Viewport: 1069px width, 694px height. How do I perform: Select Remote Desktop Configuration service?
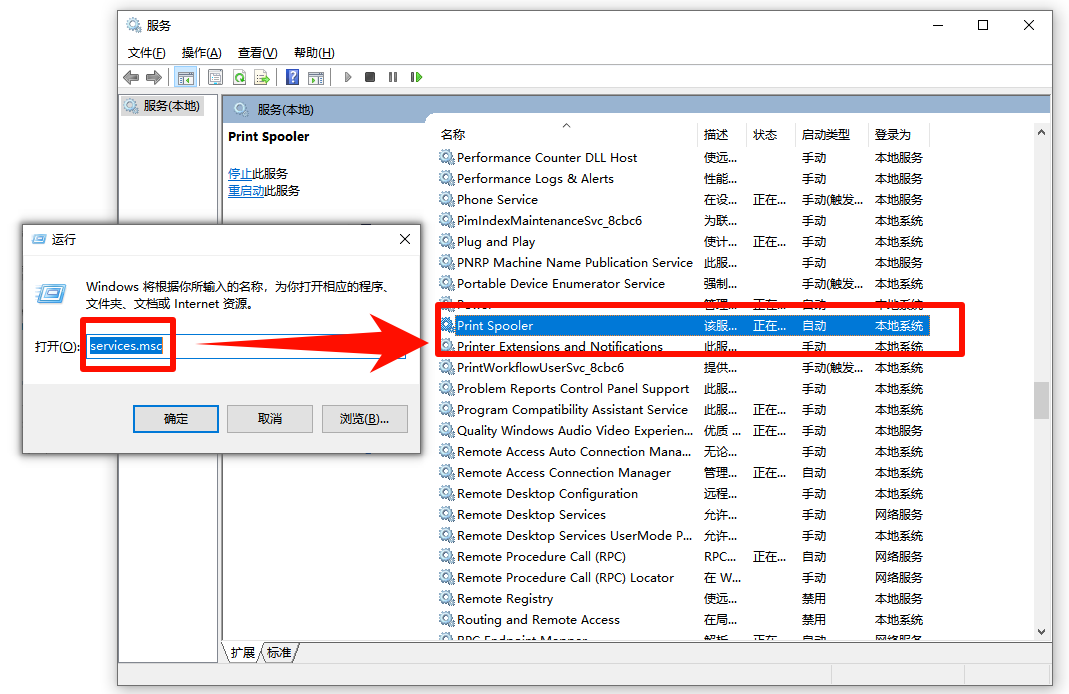click(547, 494)
